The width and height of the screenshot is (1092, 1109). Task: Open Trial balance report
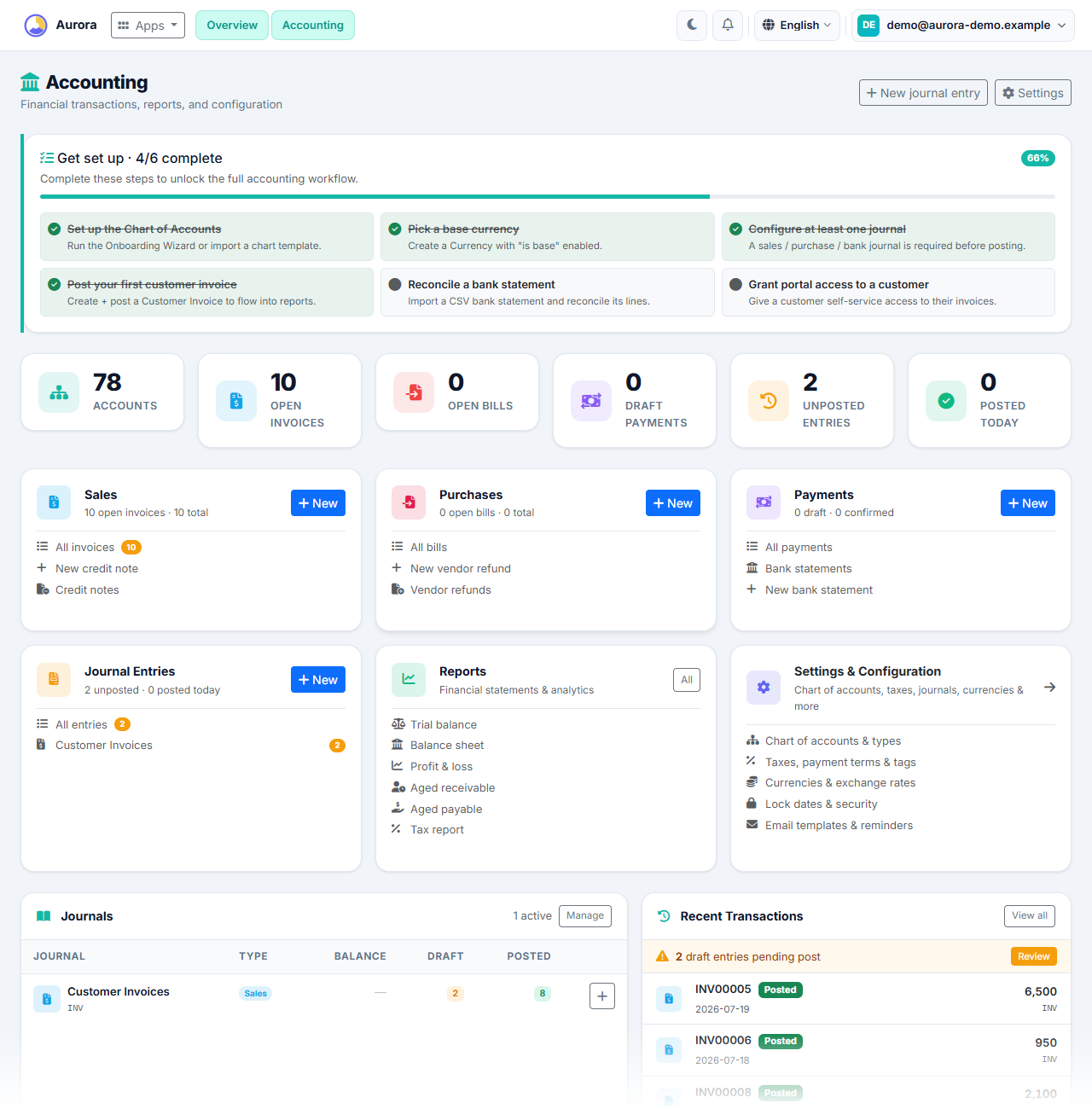[x=444, y=725]
